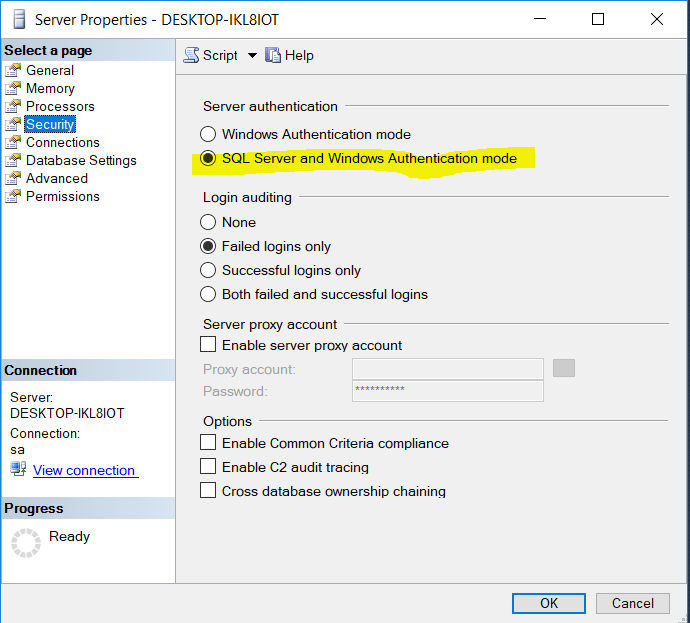The width and height of the screenshot is (690, 623).
Task: Click the Security page icon
Action: pos(13,124)
